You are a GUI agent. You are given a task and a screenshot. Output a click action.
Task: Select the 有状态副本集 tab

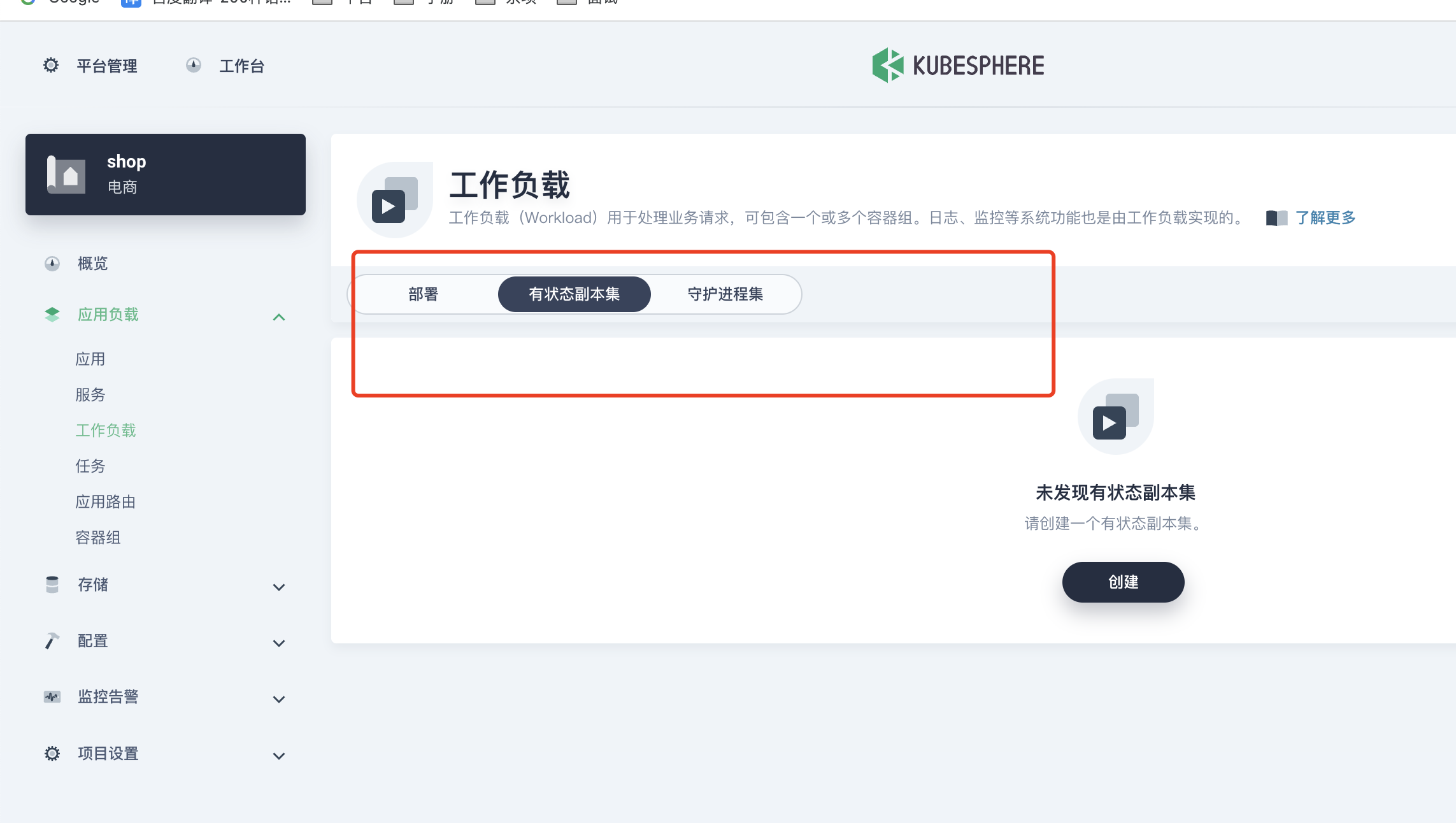(x=574, y=294)
